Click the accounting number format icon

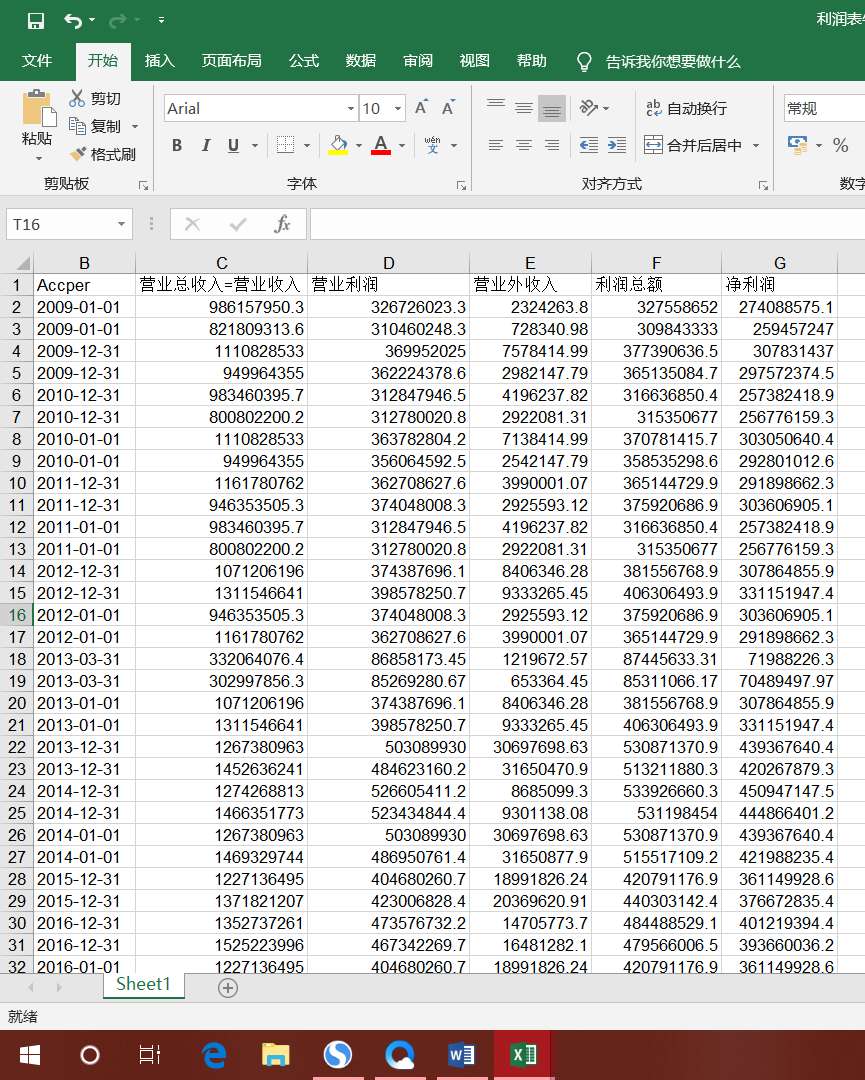coord(798,145)
